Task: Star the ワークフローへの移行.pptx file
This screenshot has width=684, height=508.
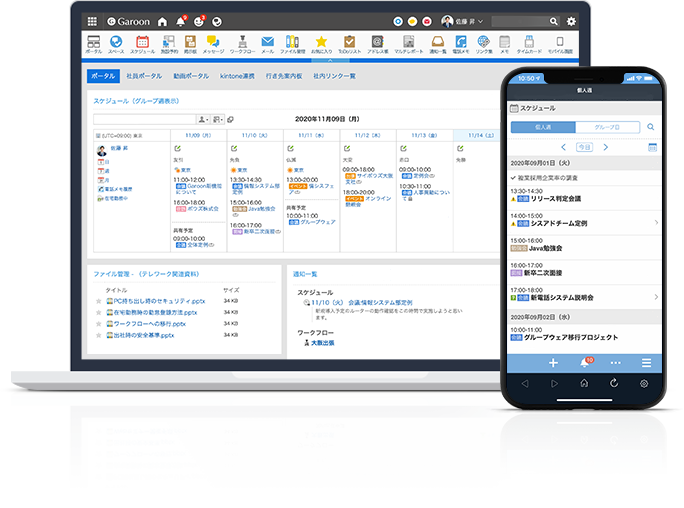Action: click(x=98, y=324)
